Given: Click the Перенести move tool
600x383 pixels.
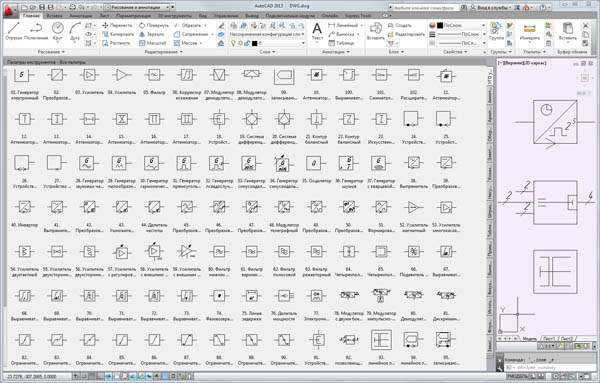Looking at the screenshot, I should point(117,25).
